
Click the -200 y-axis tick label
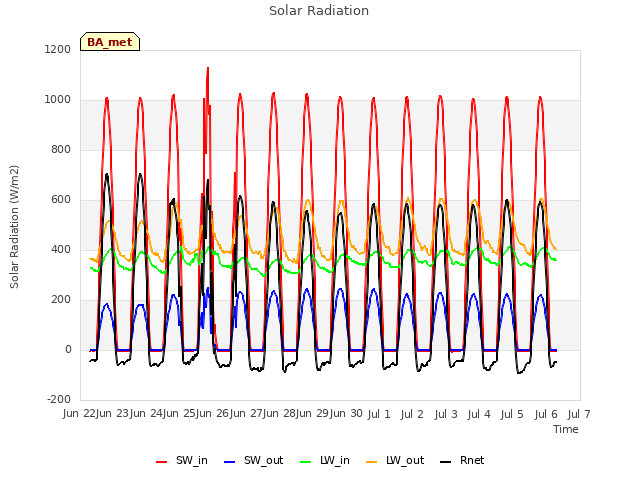(x=59, y=399)
